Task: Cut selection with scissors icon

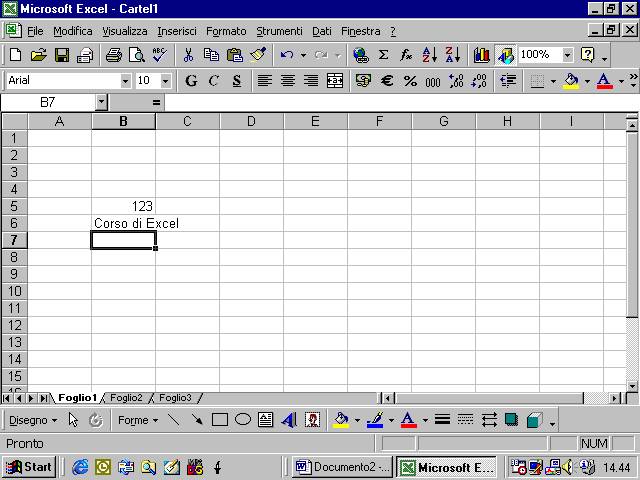Action: click(x=188, y=55)
